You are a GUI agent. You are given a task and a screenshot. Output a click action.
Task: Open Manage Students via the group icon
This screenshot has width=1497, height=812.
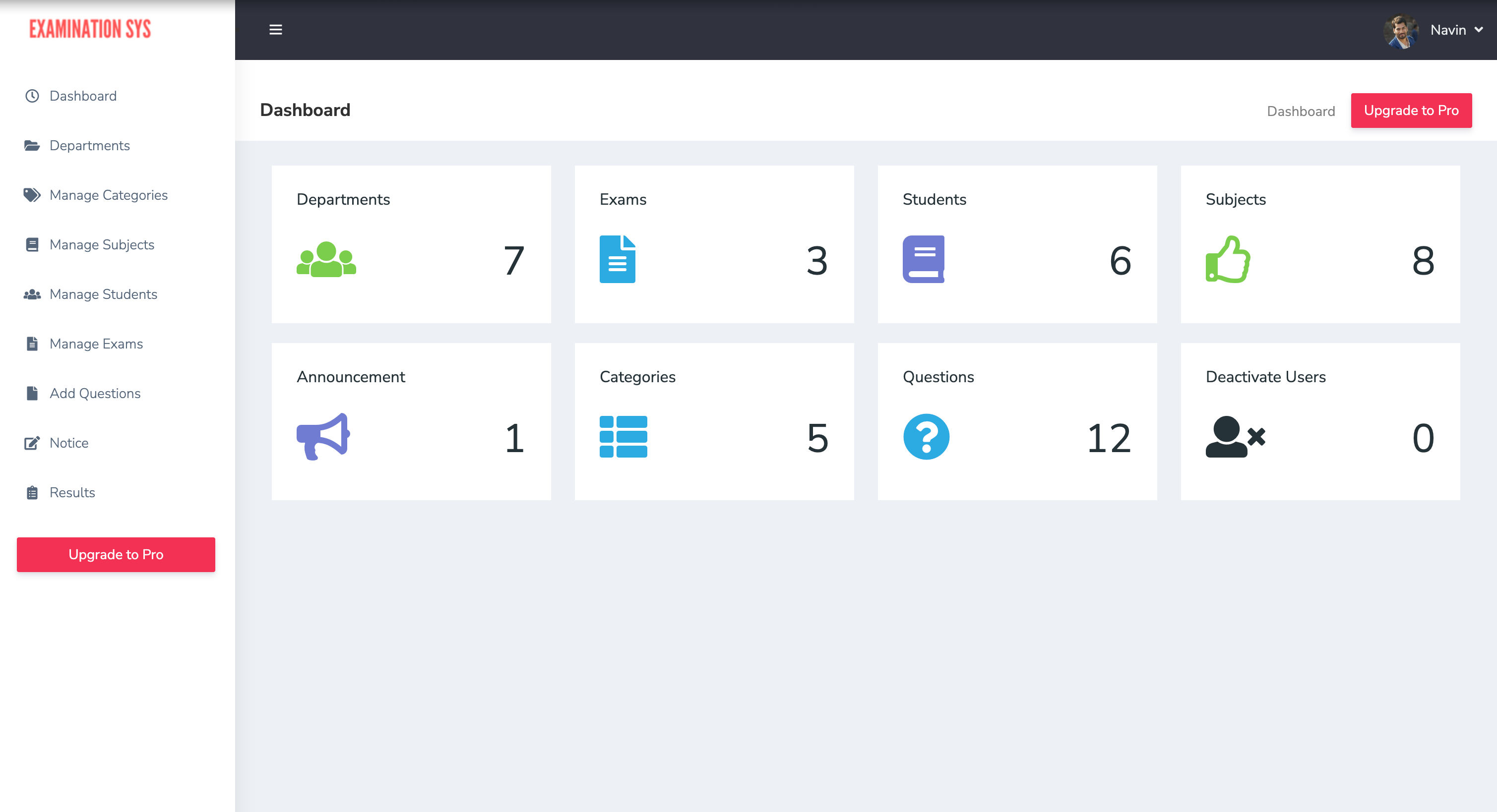coord(32,294)
